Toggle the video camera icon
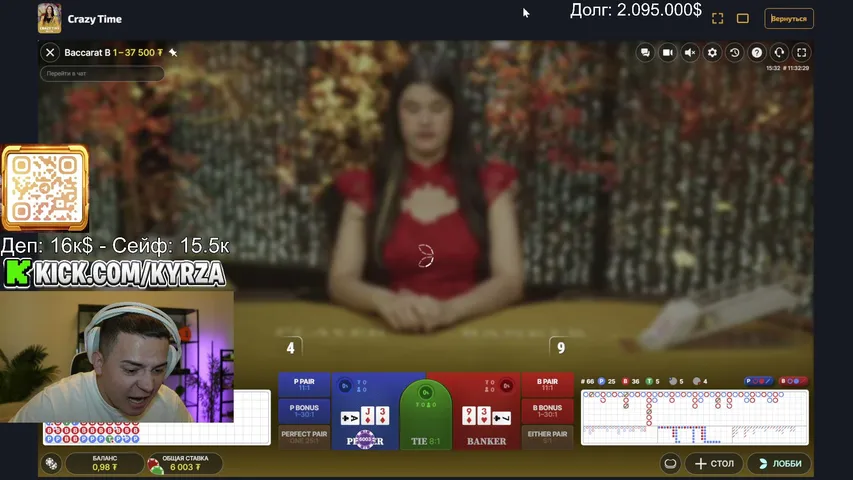This screenshot has height=480, width=853. [667, 53]
